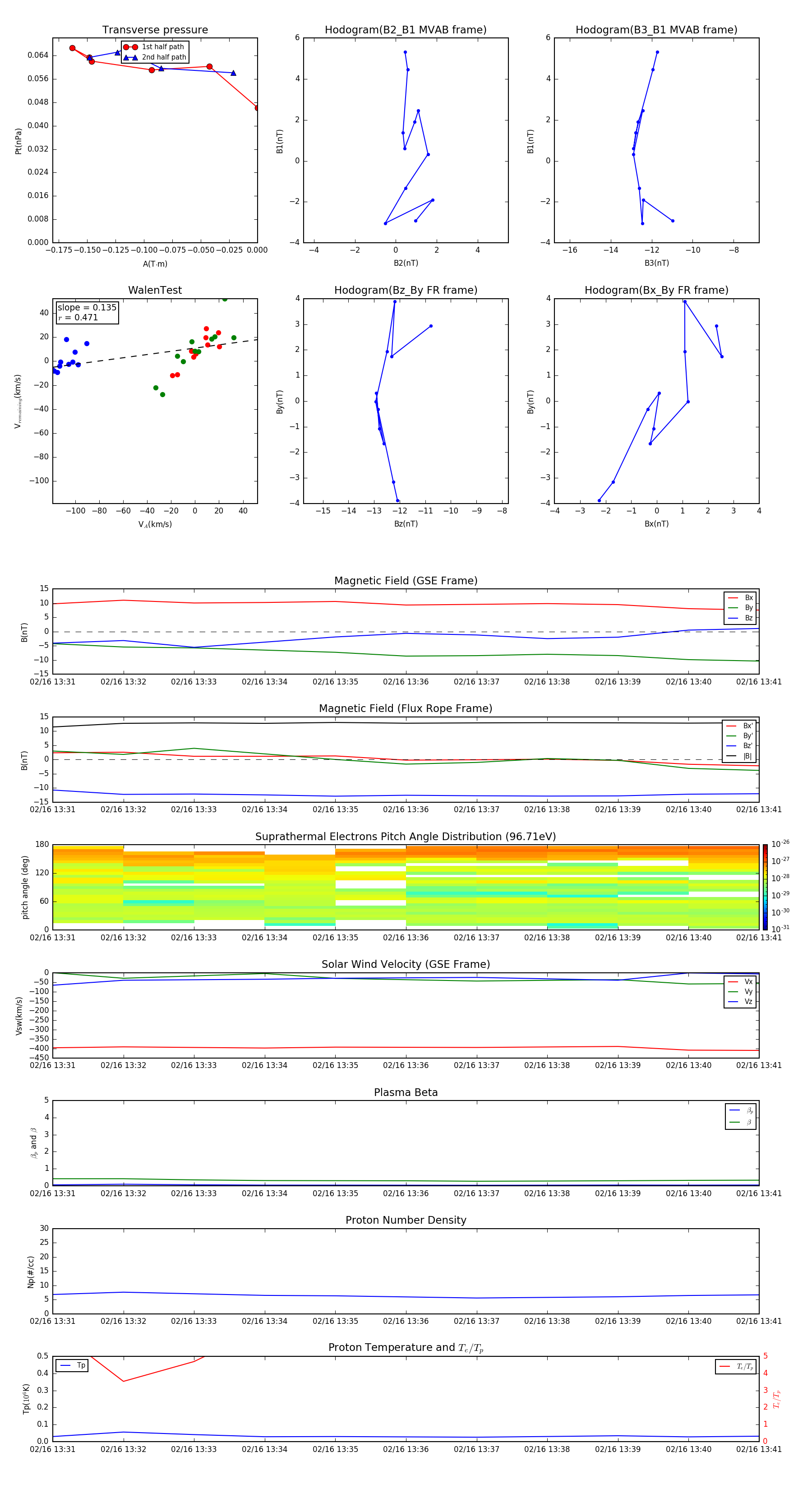The height and width of the screenshot is (1489, 812).
Task: Click the Pt(nPa) y-axis label
Action: point(18,141)
